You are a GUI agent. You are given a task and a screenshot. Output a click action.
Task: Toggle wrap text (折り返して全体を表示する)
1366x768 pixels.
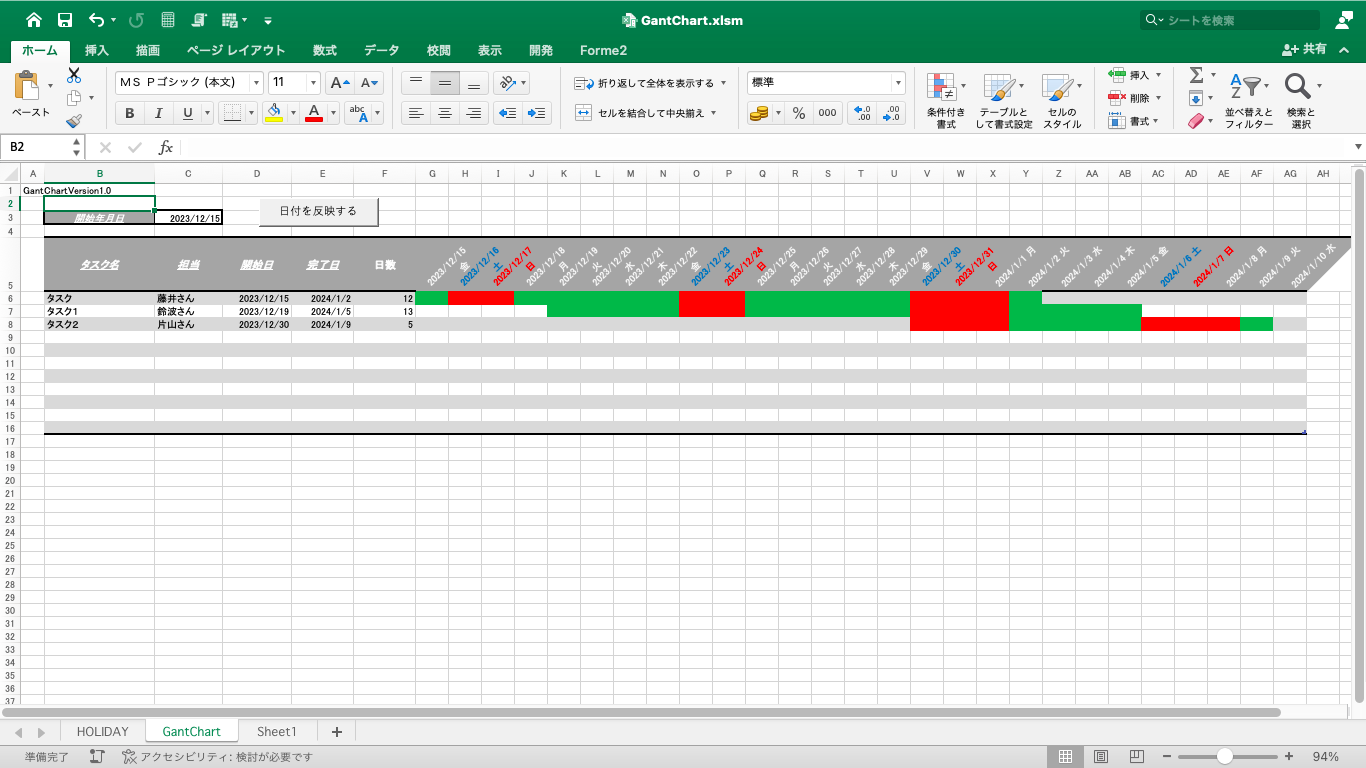pos(651,83)
